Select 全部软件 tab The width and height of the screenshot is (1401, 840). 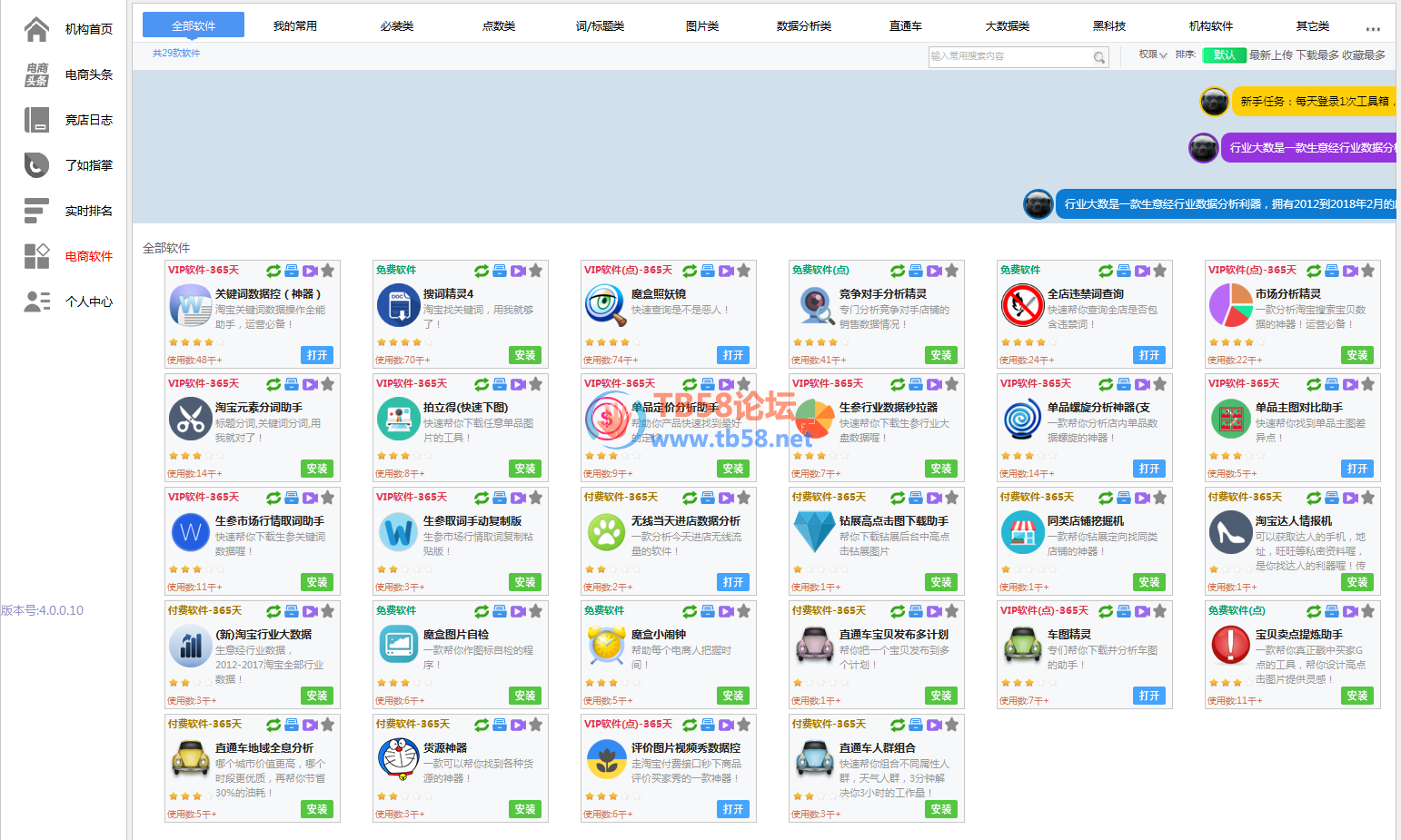click(194, 25)
